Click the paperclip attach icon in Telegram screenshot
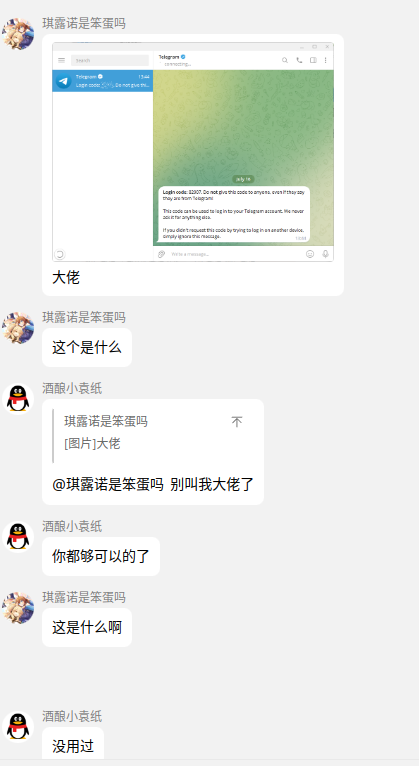Screen dimensions: 419x766 [161, 254]
